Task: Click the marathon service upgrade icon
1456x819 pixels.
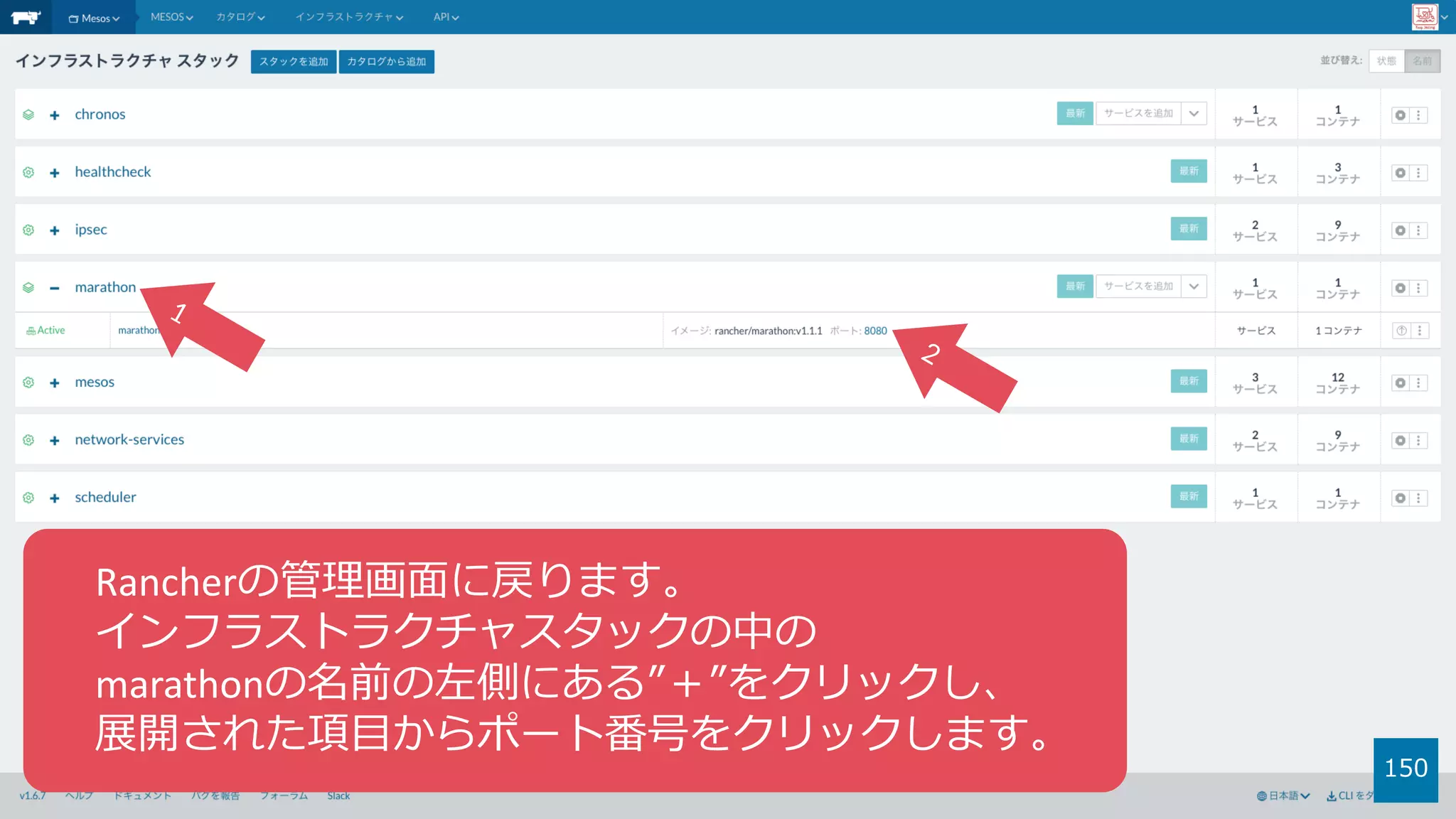Action: click(x=1401, y=331)
